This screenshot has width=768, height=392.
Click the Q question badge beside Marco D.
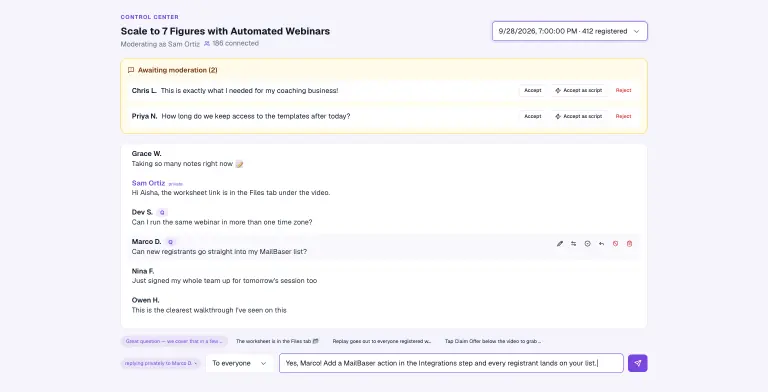(x=170, y=242)
